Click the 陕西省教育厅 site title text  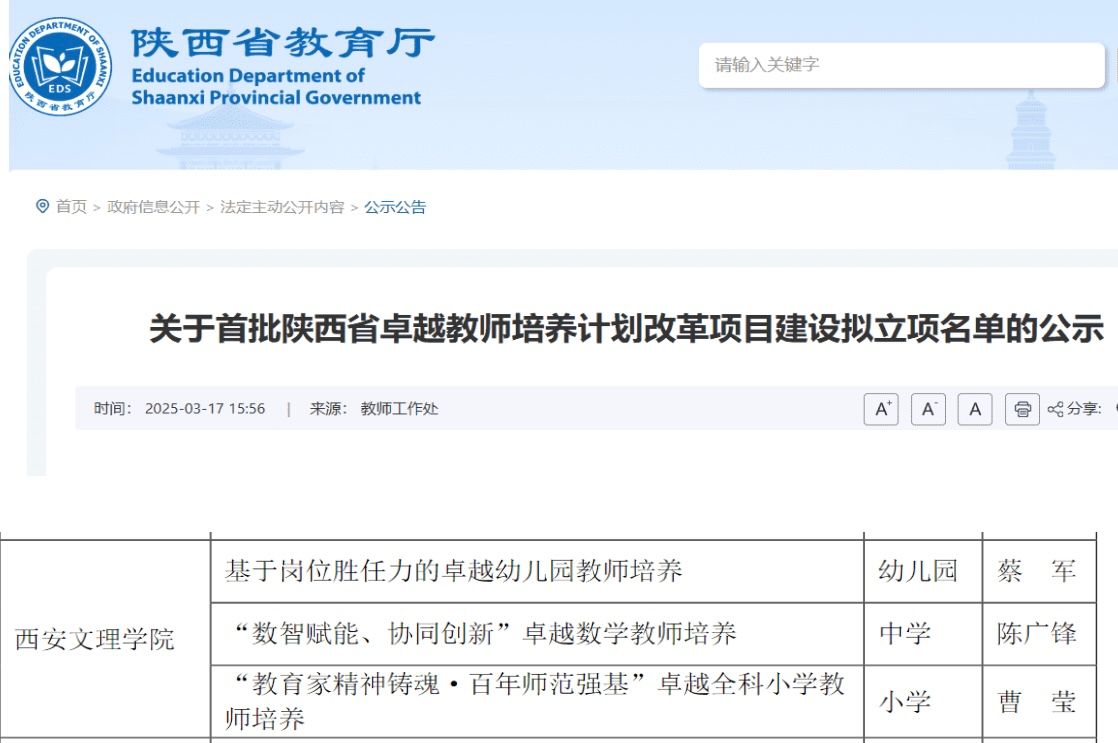283,43
